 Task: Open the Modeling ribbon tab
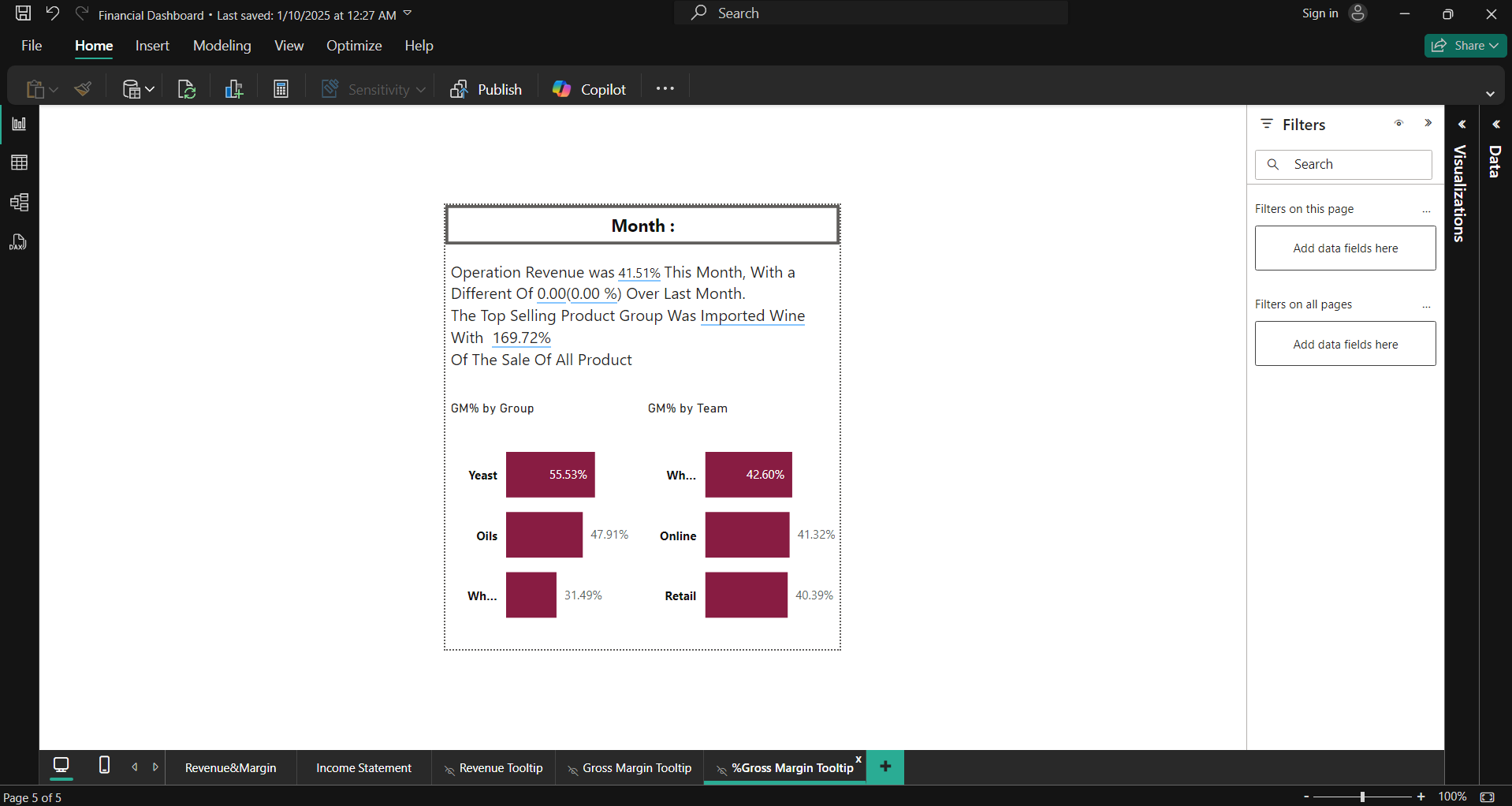coord(222,46)
